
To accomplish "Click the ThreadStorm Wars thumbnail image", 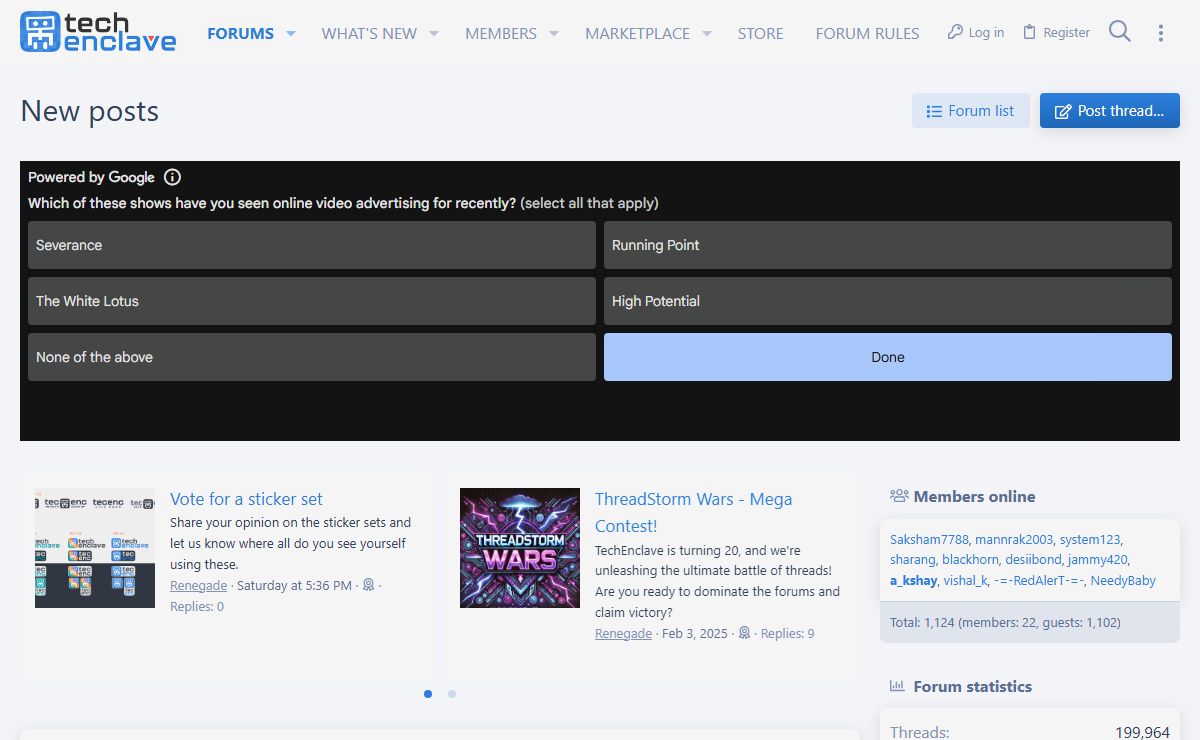I will [x=520, y=548].
